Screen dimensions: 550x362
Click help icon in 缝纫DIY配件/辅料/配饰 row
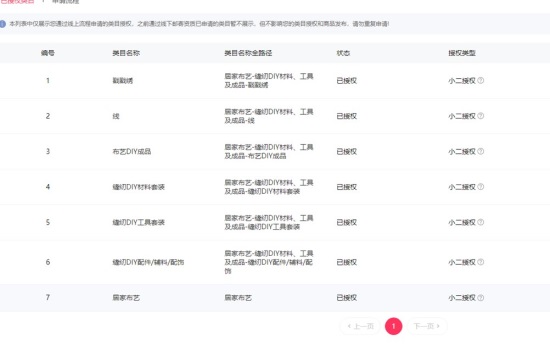tap(481, 262)
